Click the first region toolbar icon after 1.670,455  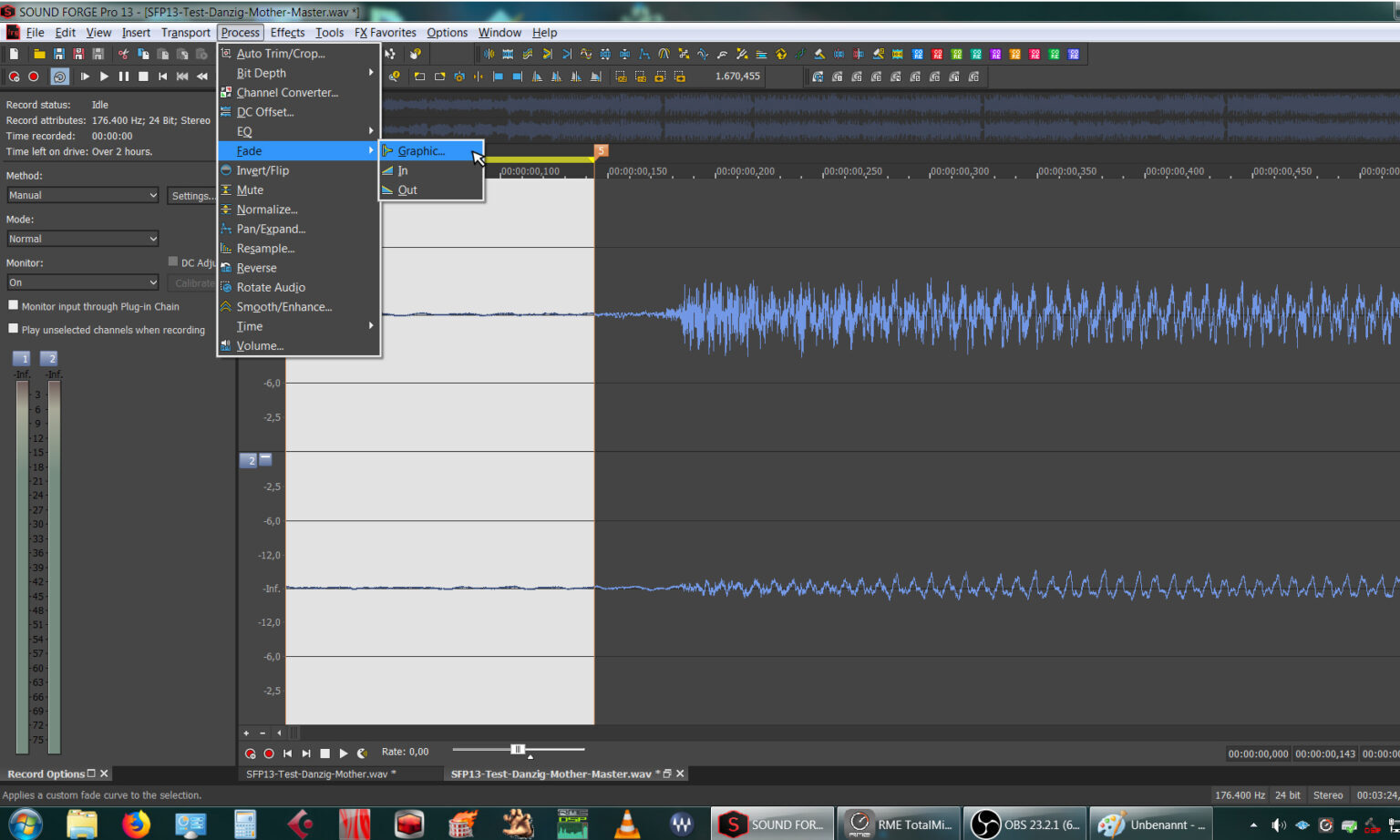click(818, 77)
